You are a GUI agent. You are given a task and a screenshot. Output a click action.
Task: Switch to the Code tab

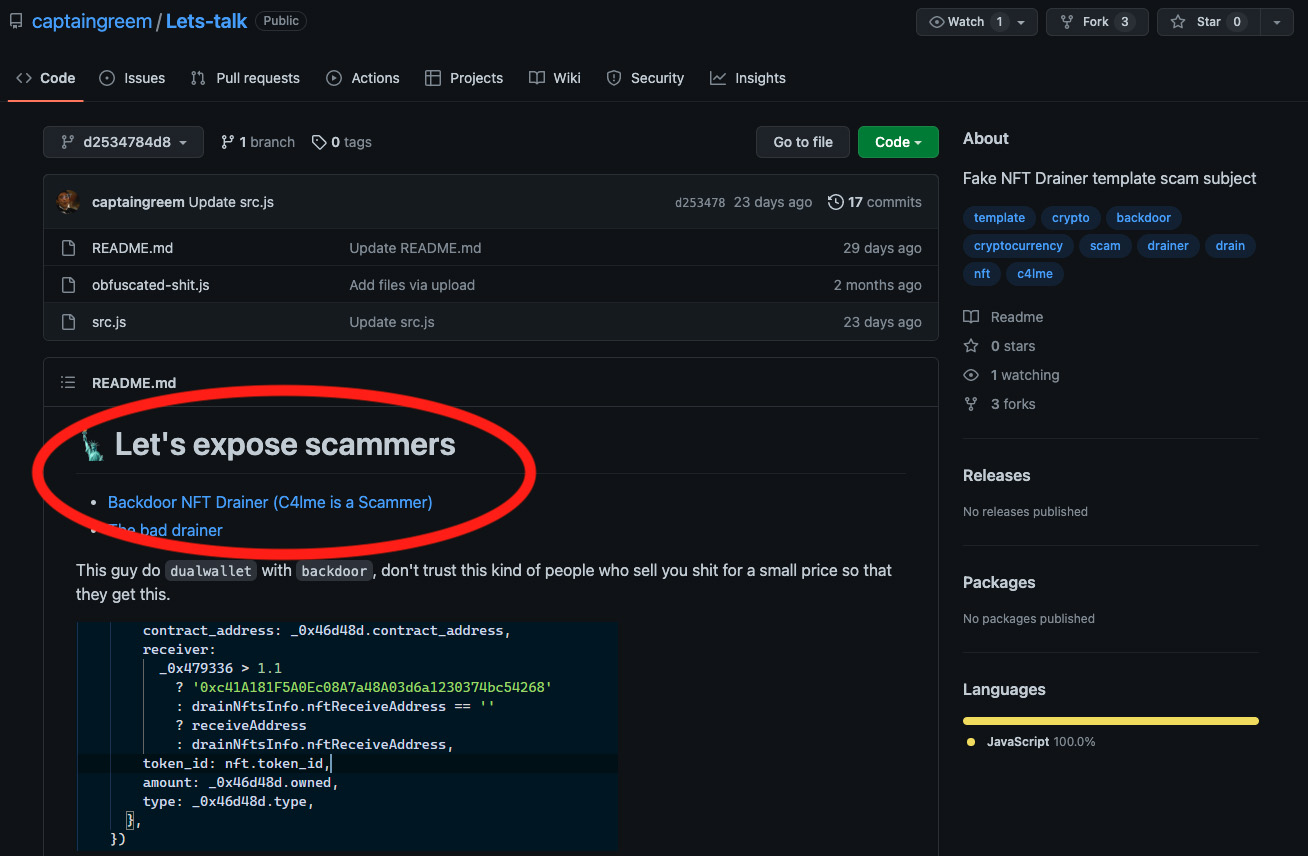click(46, 78)
